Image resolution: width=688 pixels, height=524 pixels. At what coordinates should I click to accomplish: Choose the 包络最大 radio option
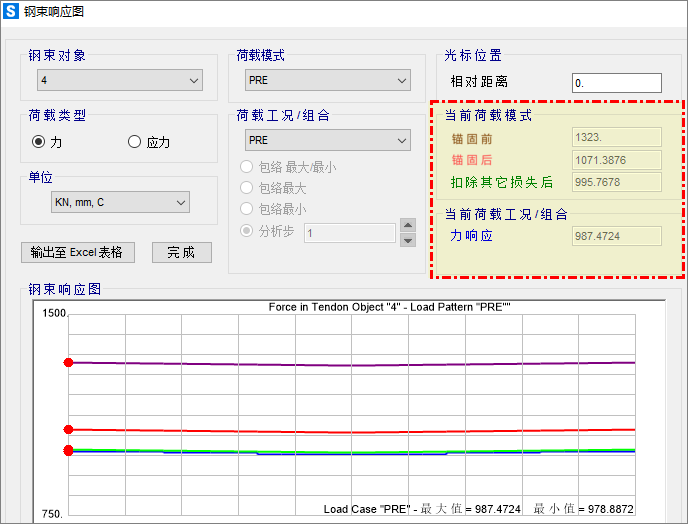(247, 188)
